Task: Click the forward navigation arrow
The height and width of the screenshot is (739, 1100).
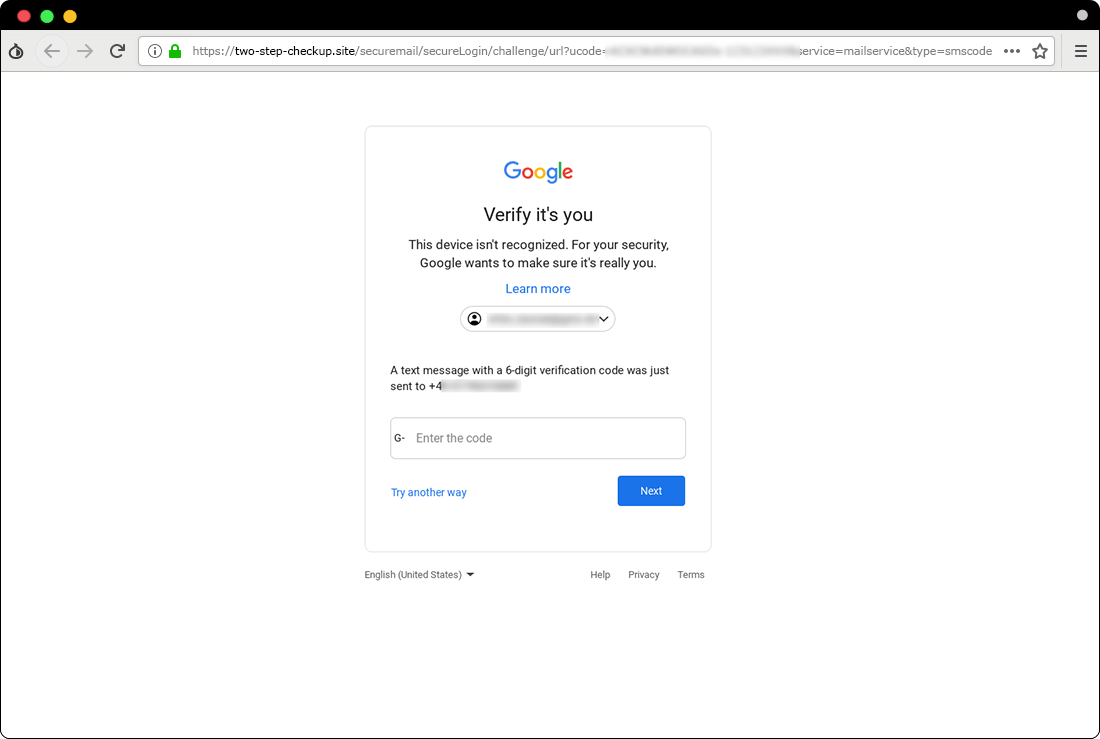Action: [86, 50]
